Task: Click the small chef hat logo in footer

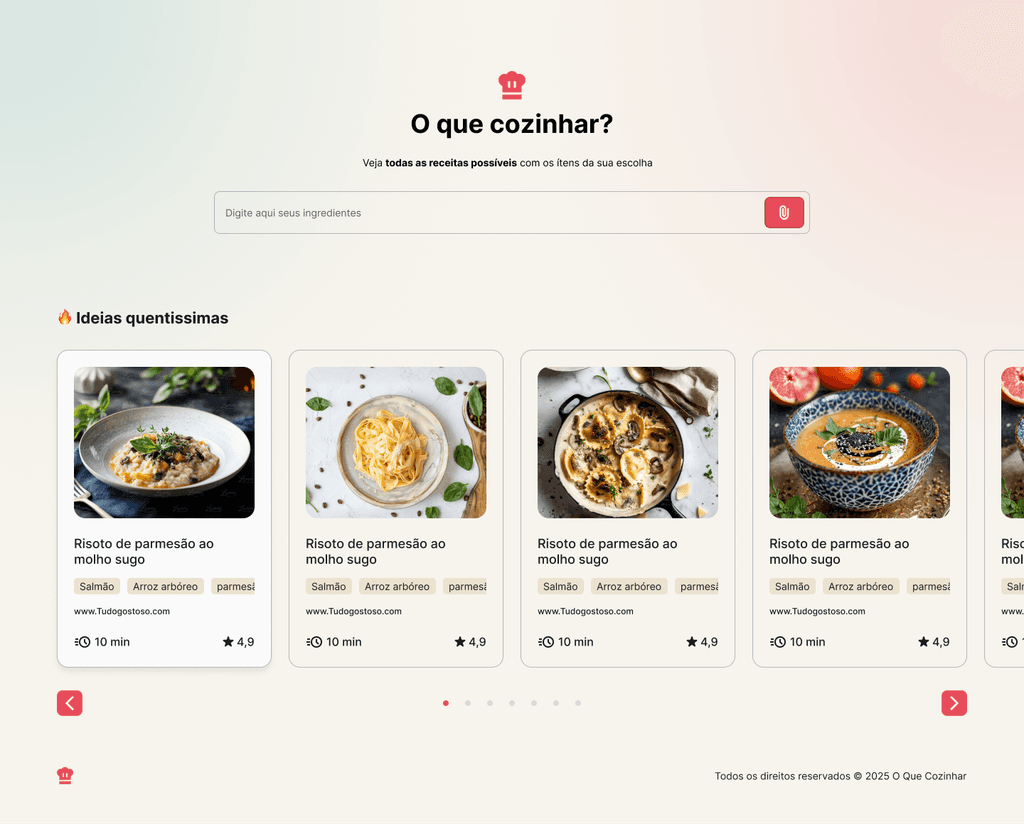Action: 65,776
